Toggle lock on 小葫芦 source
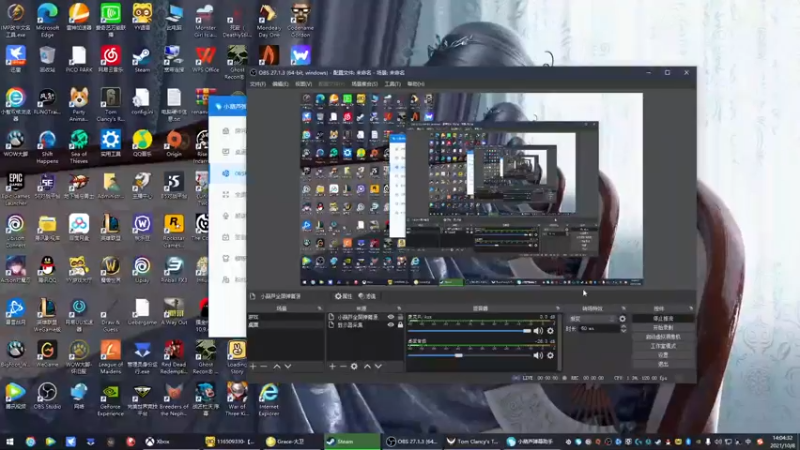Screen dimensions: 800x450 point(401,317)
